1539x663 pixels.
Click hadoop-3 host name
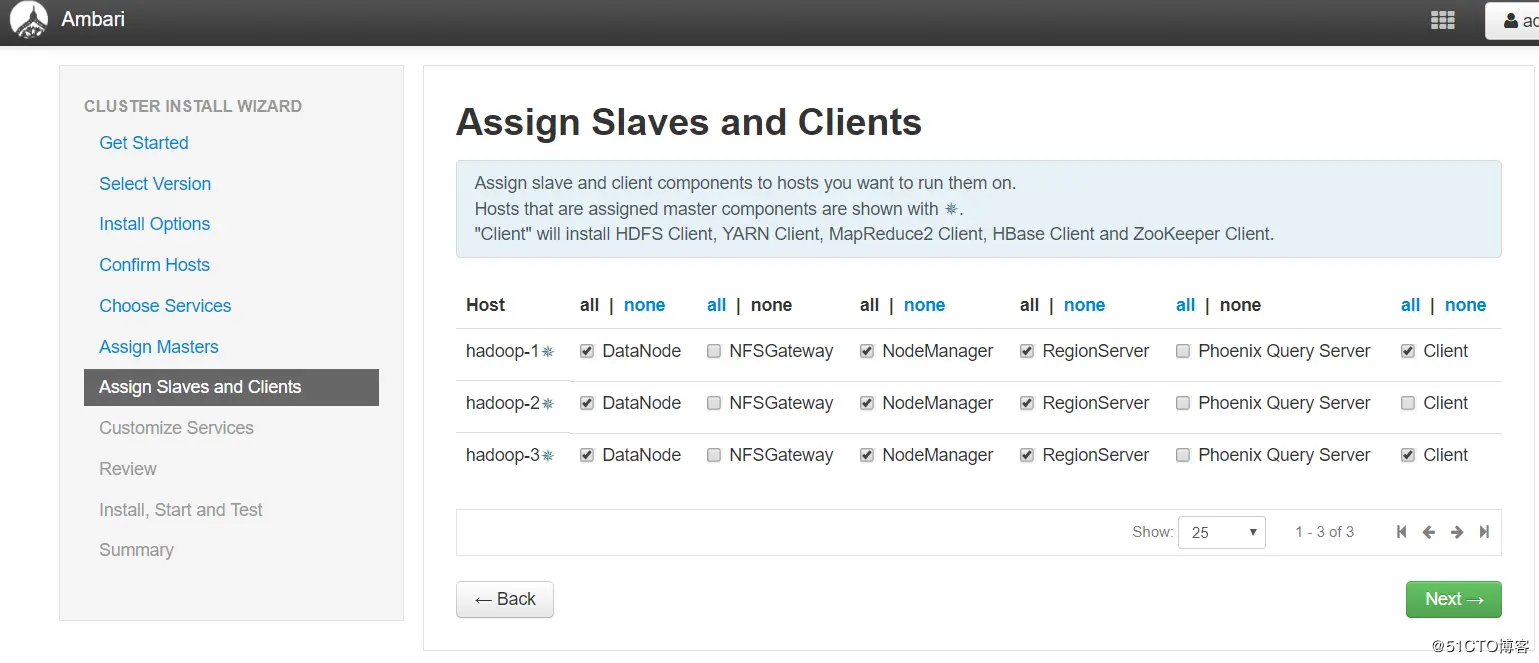point(502,455)
